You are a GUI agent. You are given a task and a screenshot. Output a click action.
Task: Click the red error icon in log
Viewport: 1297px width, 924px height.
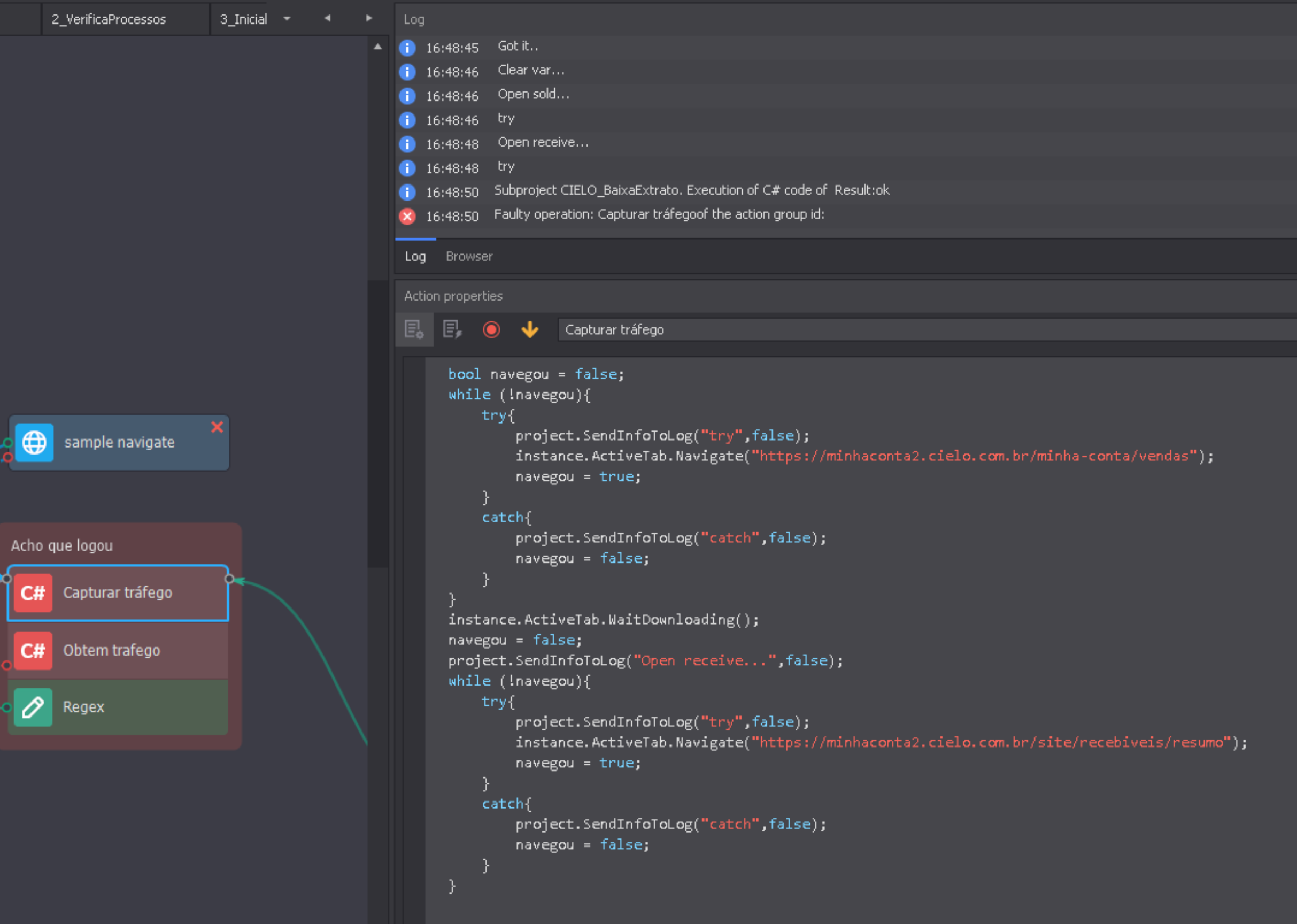pyautogui.click(x=407, y=216)
